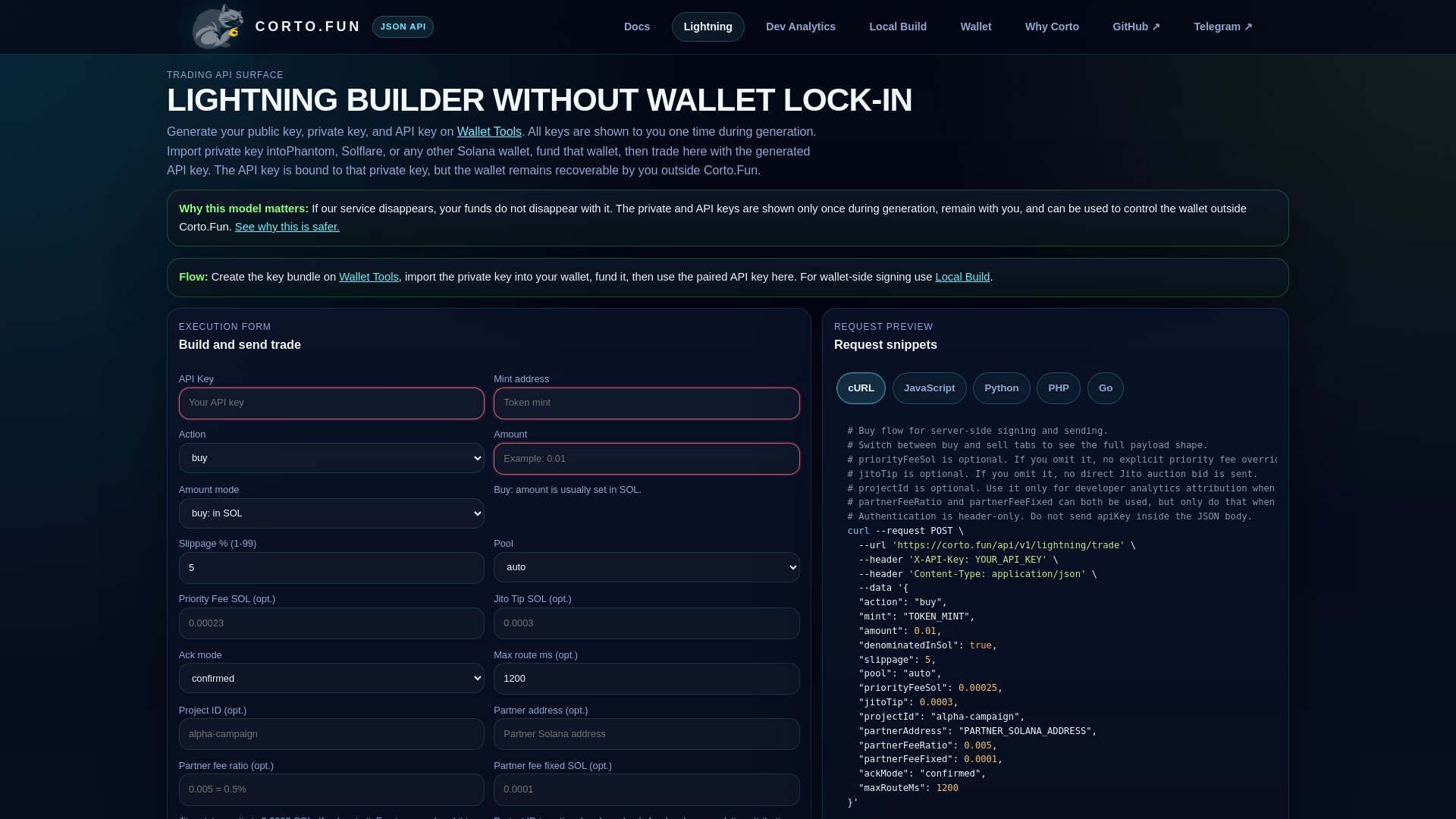The image size is (1456, 819).
Task: Expand the Ack mode dropdown
Action: click(x=331, y=678)
